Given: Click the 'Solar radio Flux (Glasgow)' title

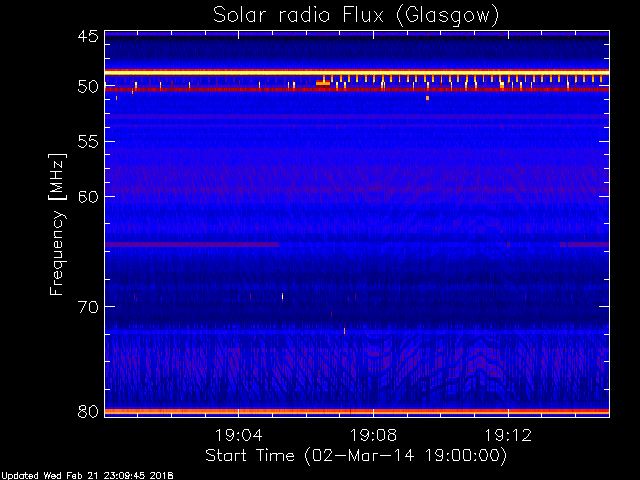Looking at the screenshot, I should coord(356,16).
